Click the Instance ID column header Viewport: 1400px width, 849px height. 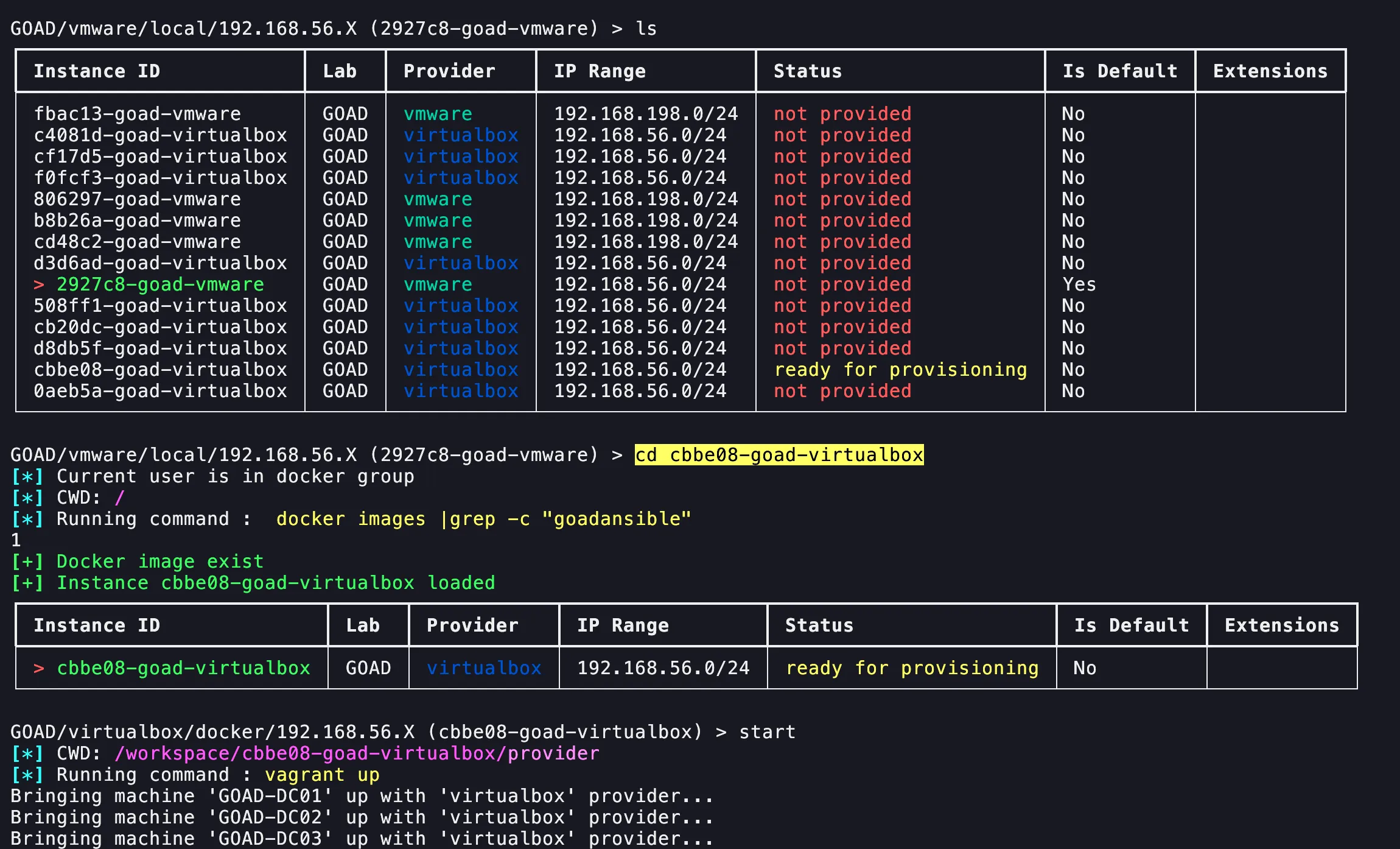pos(97,71)
